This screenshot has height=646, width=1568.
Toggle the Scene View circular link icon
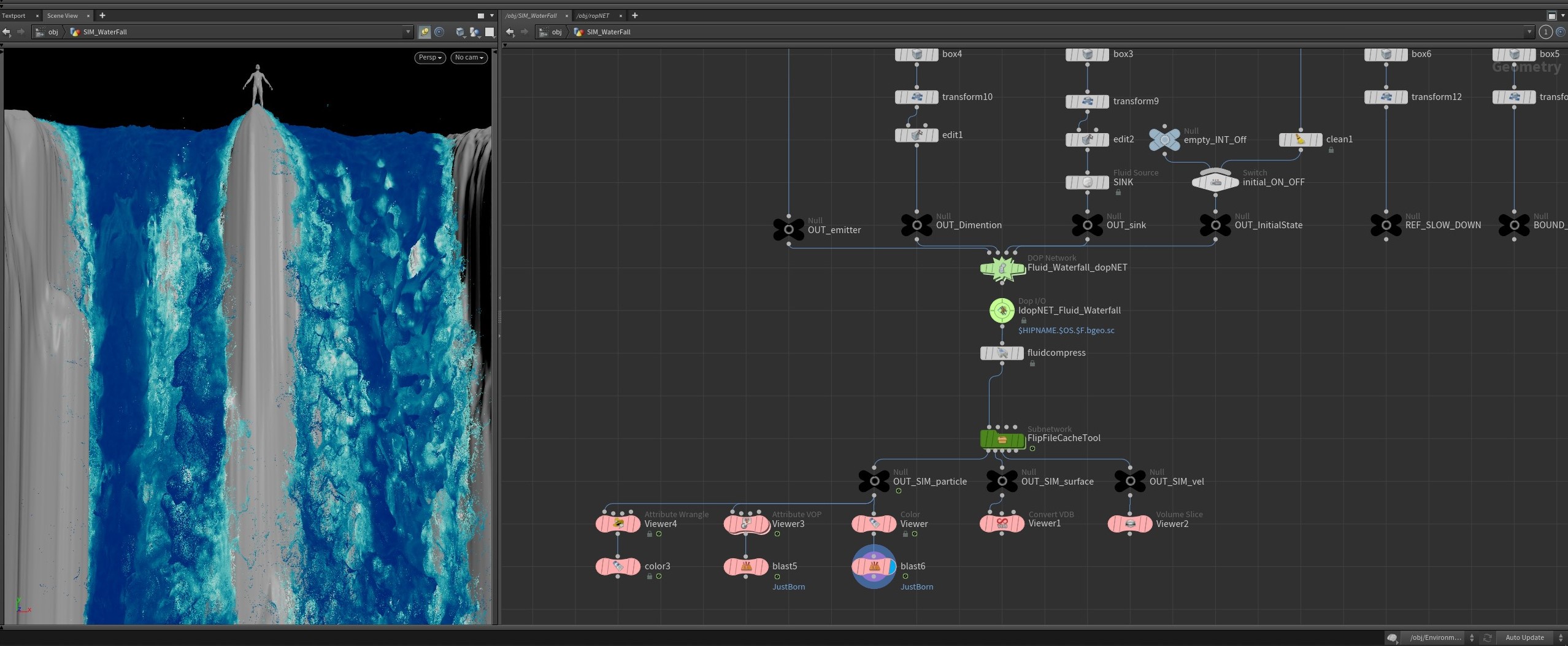(439, 32)
